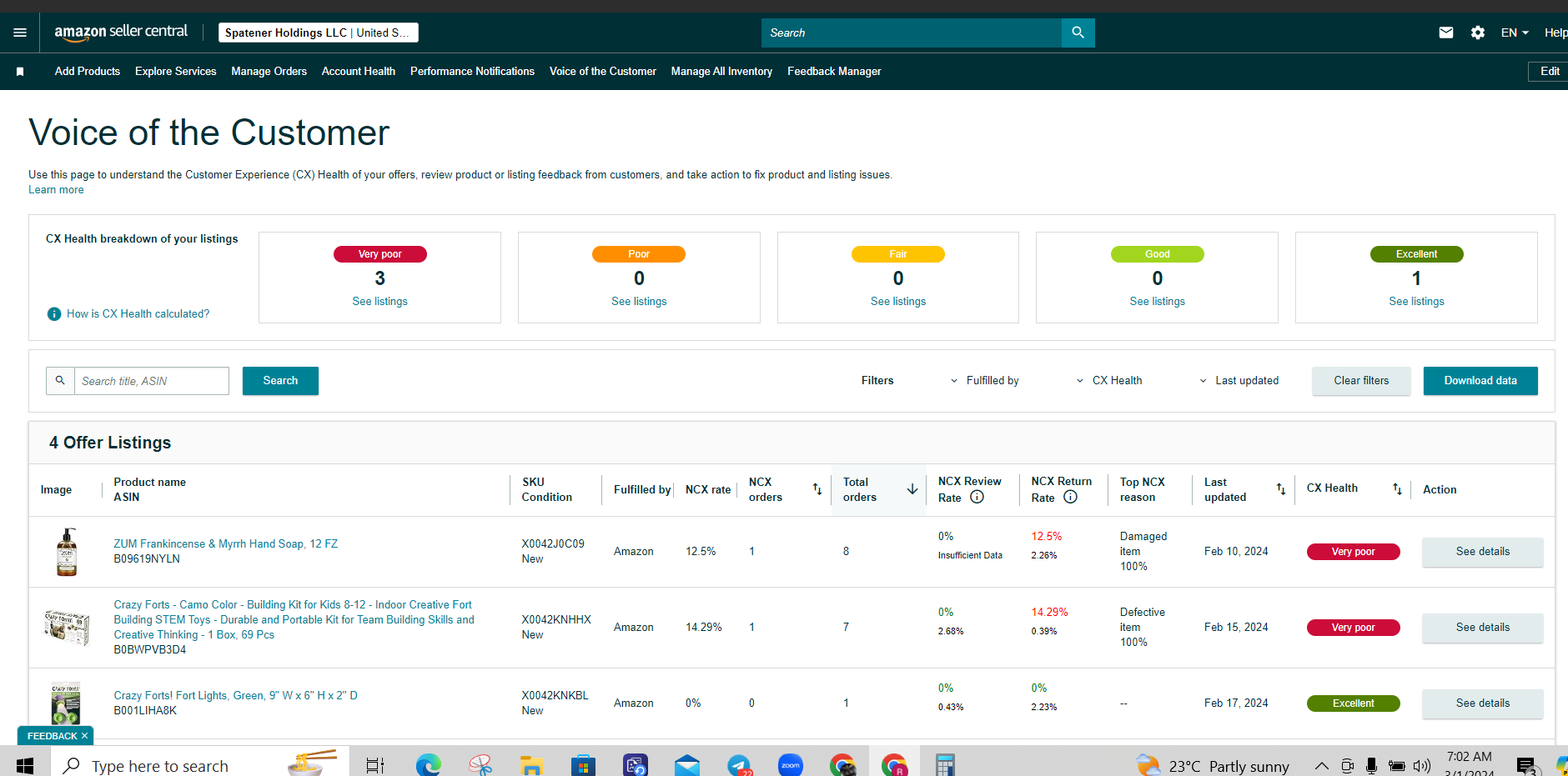See listings under Very poor

[380, 302]
